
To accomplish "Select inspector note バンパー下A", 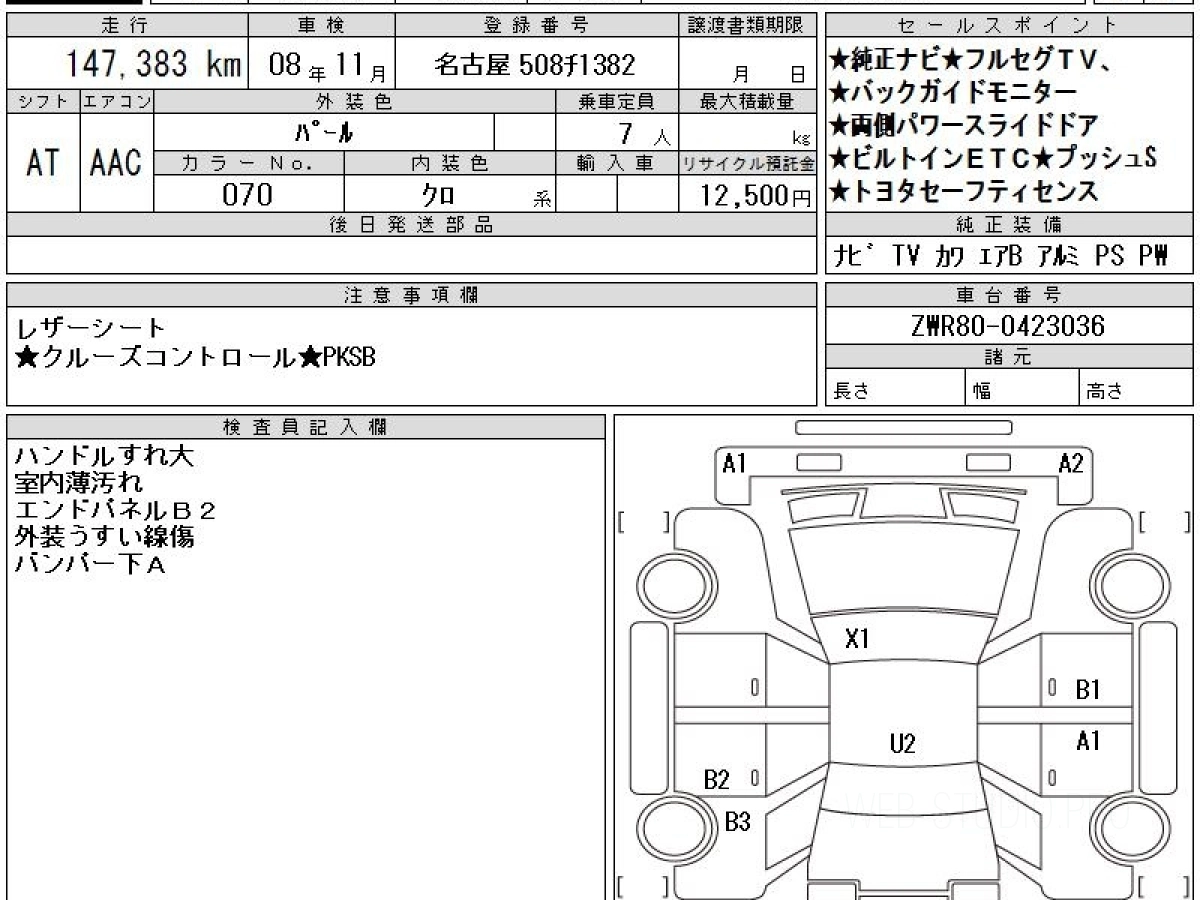I will pos(91,564).
